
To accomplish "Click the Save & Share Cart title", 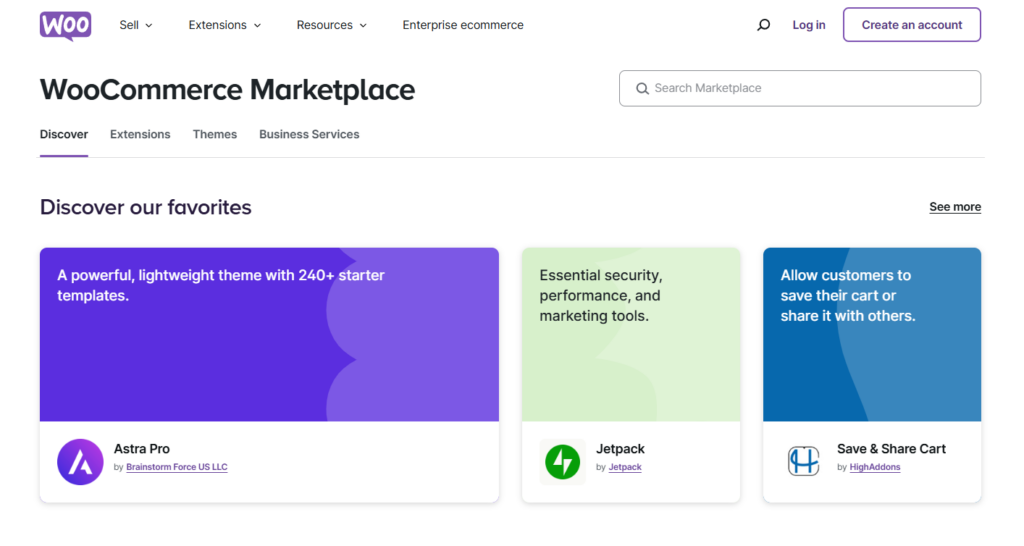I will [891, 449].
